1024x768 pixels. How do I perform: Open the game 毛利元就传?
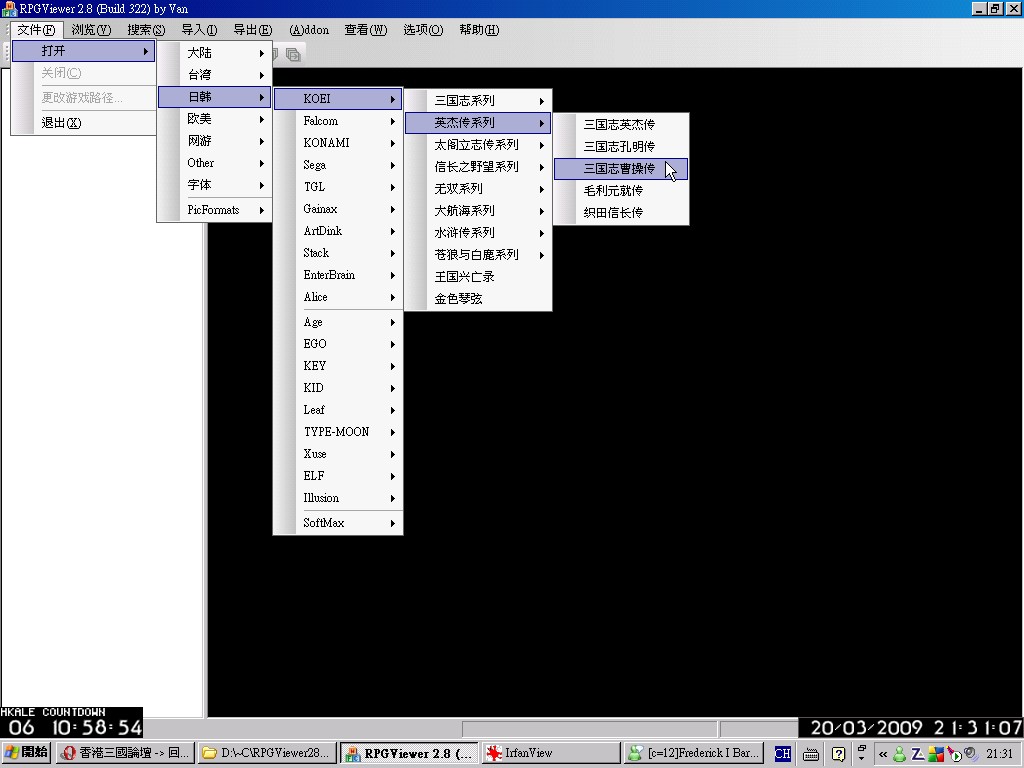click(x=621, y=191)
